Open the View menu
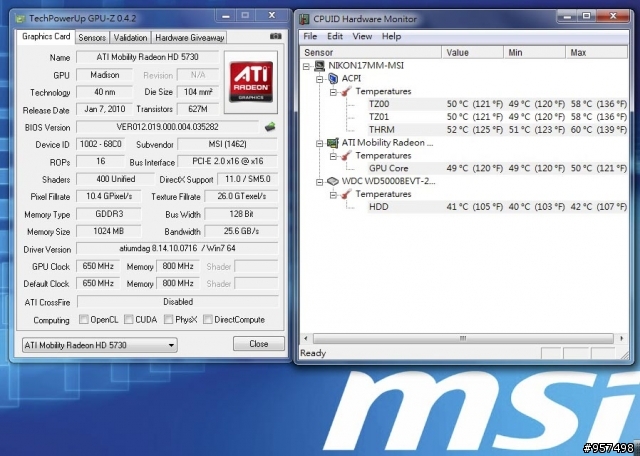Viewport: 640px width, 456px height. point(362,36)
